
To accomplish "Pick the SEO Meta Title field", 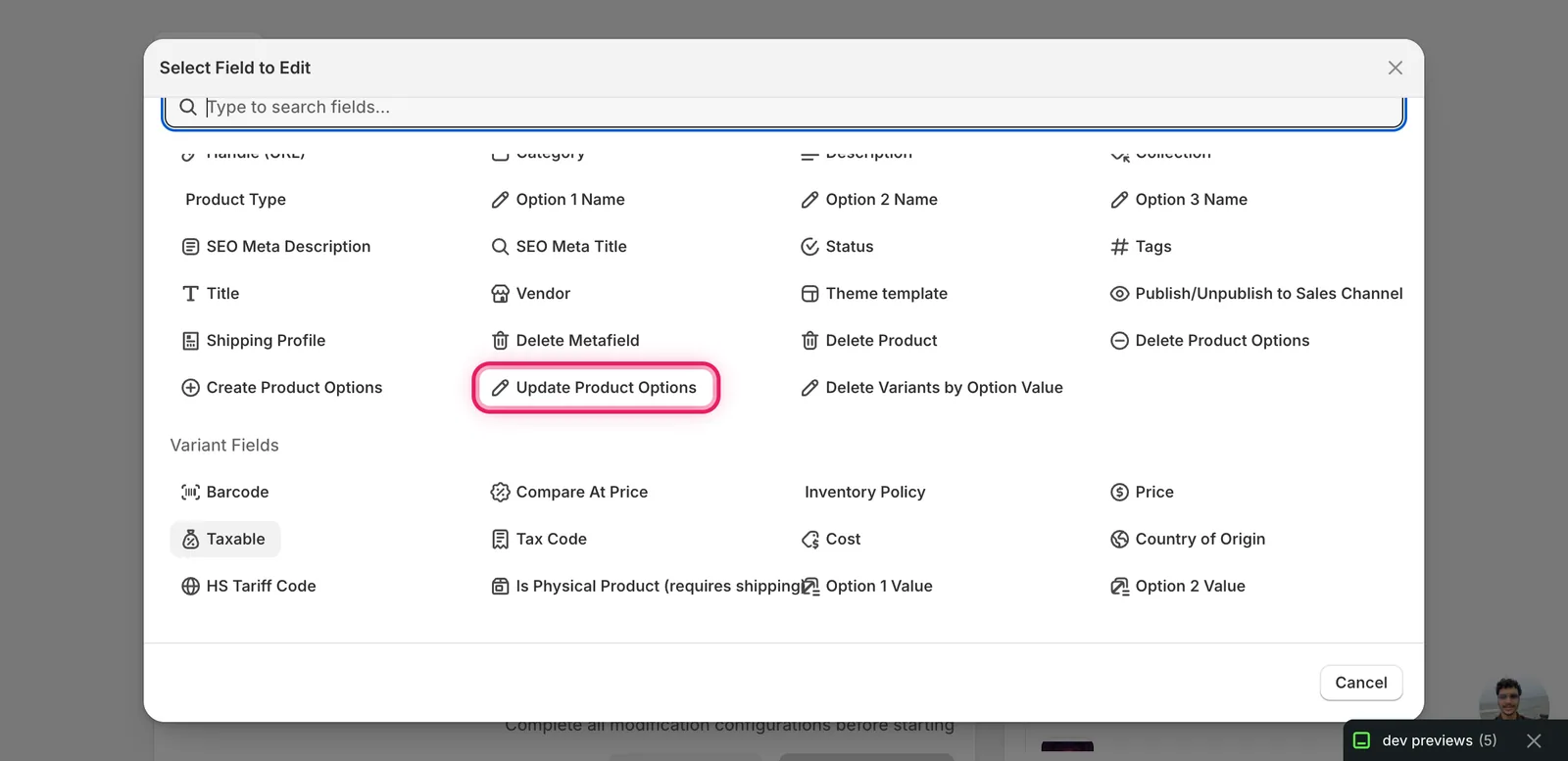I will point(560,247).
